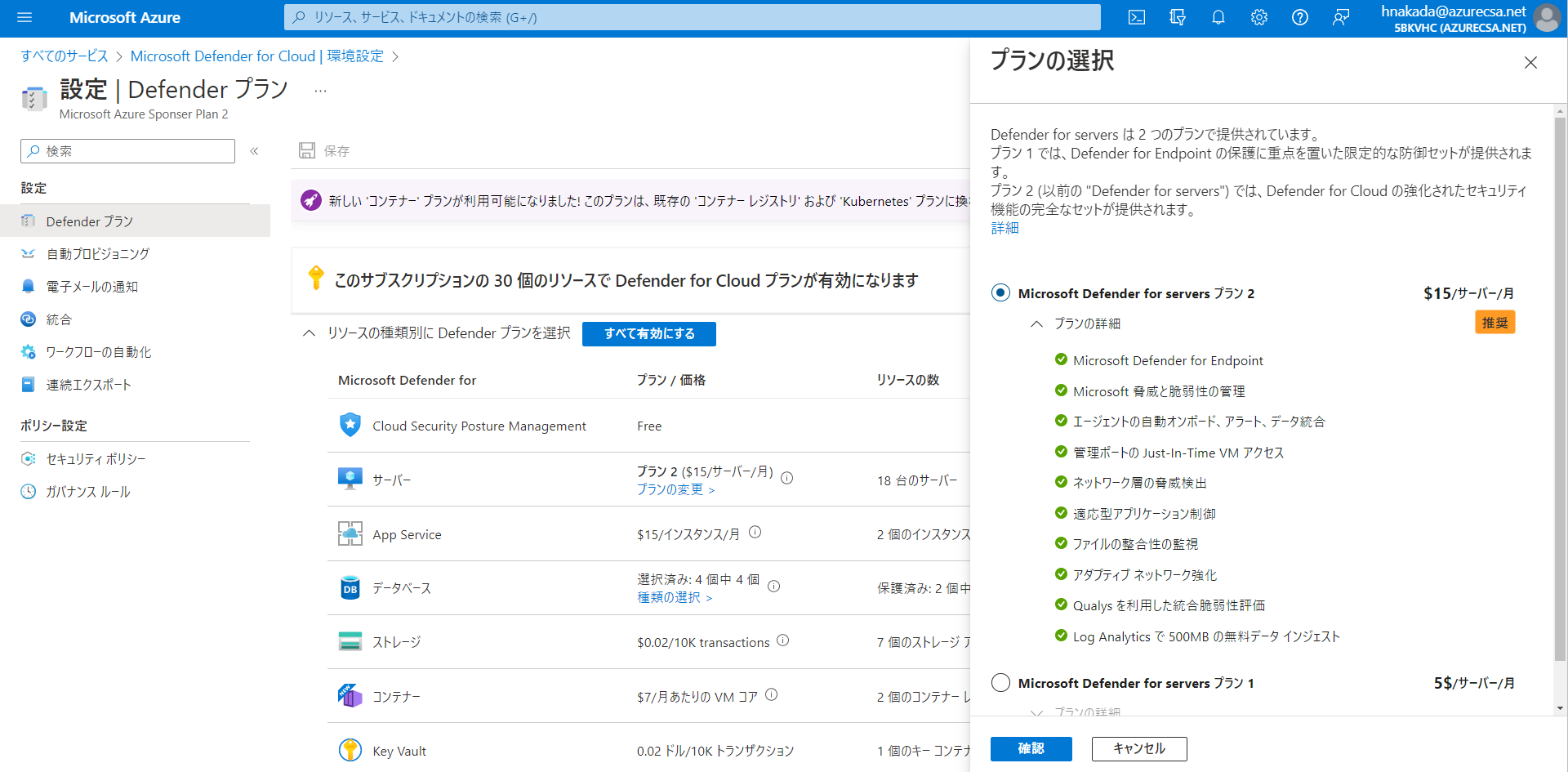Click the scrollbar down arrow in plan panel
Screen dimensions: 1568x772
pos(1561,708)
